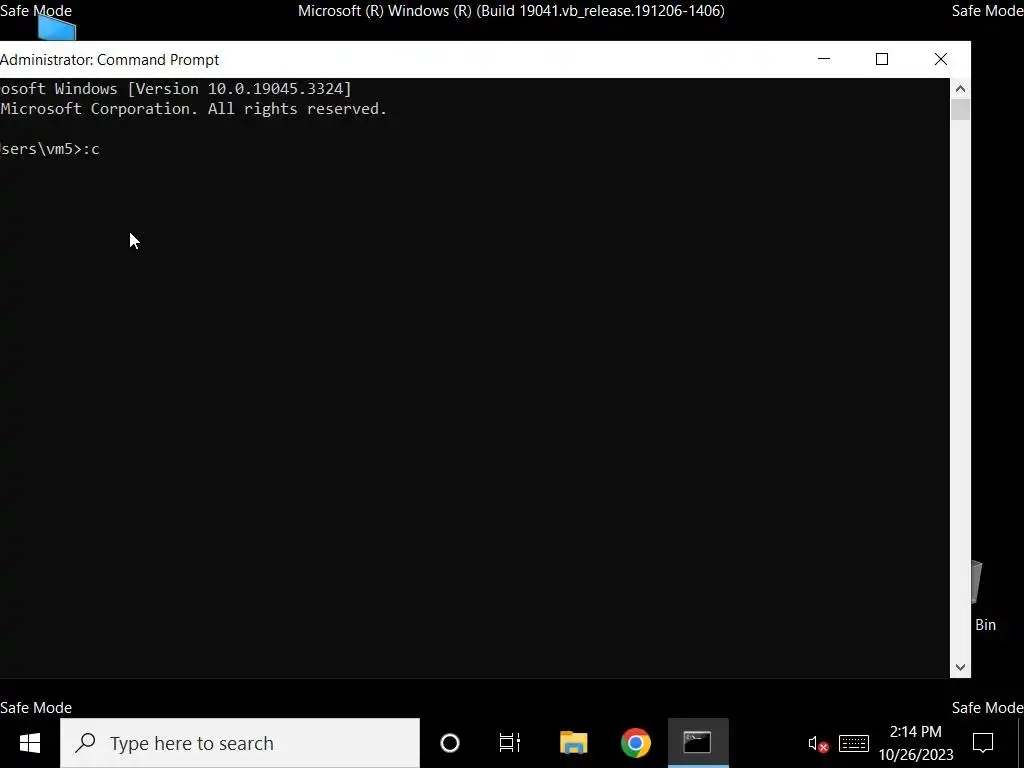The width and height of the screenshot is (1024, 768).
Task: Click the Microsoft Corporation rights reserved line
Action: click(x=193, y=108)
